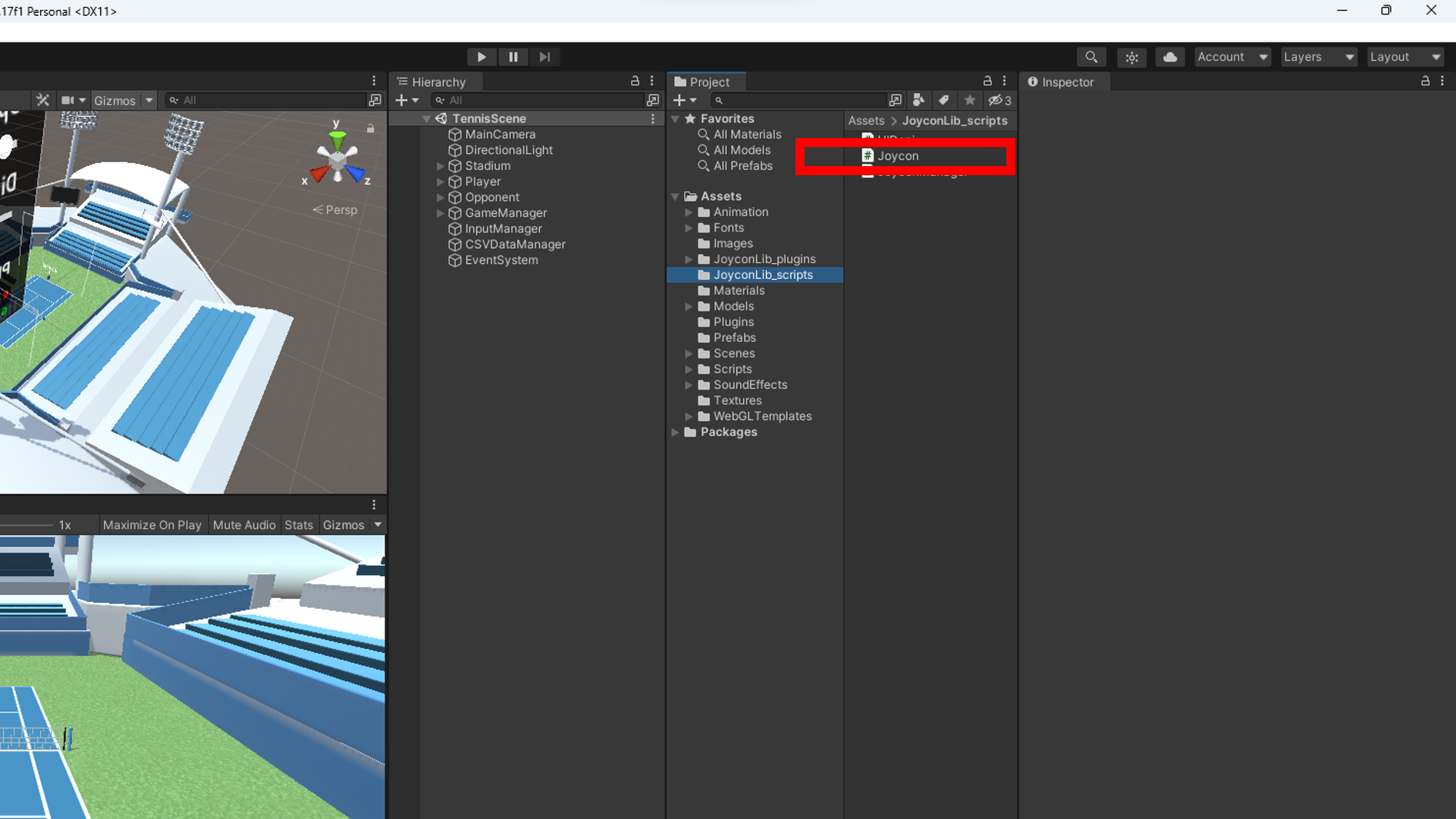Click the search by type icon in Project

point(918,100)
